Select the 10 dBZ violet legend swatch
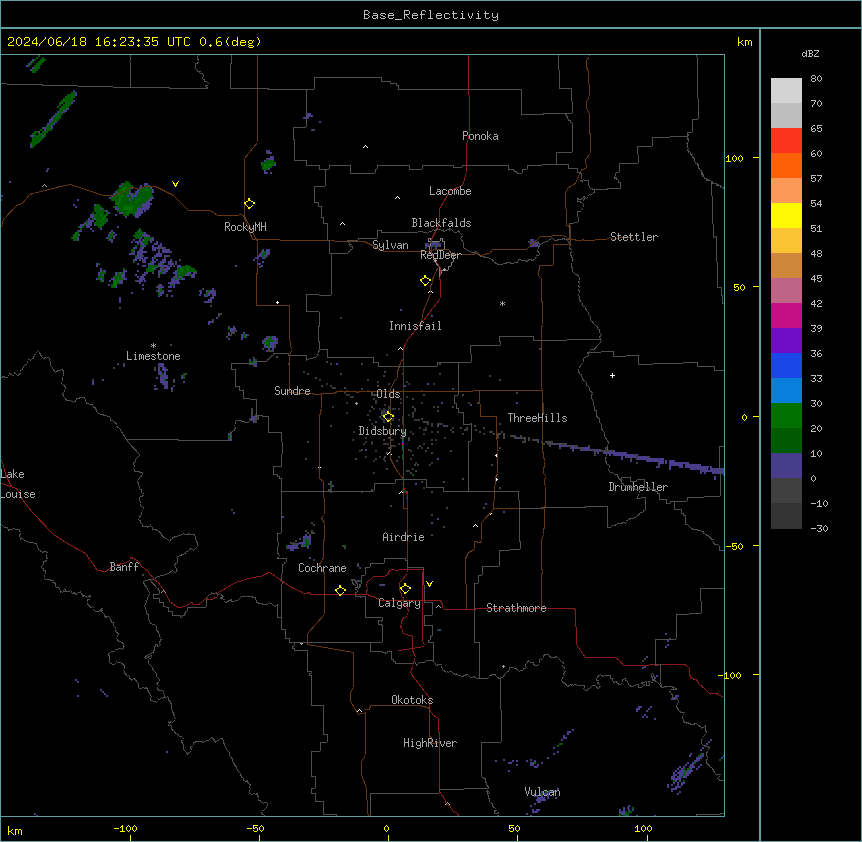Screen dimensions: 862x842 (786, 466)
